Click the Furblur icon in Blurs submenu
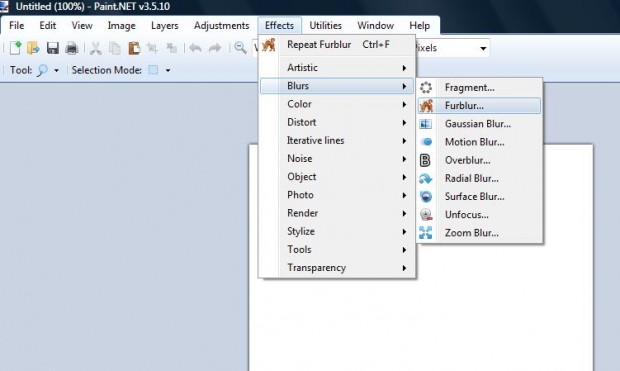Viewport: 620px width, 371px height. click(x=426, y=106)
